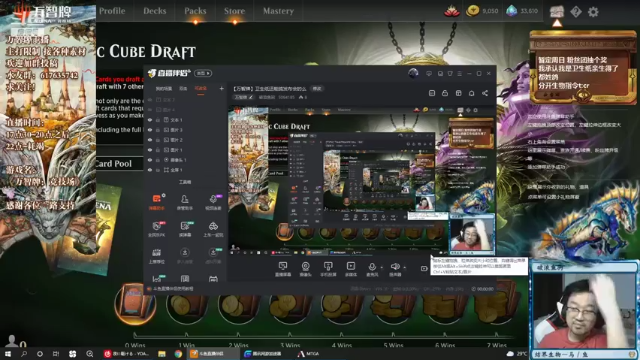Click the gold coin currency icon
The image size is (640, 360).
tap(473, 11)
